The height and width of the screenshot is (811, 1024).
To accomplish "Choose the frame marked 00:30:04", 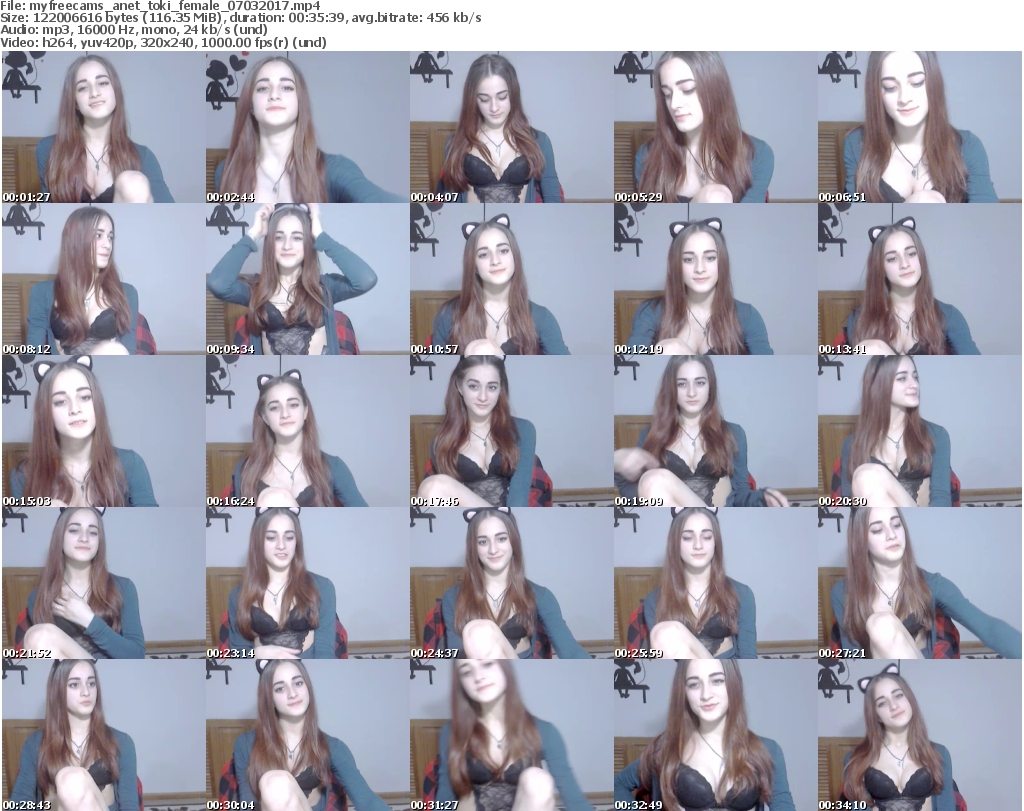I will pos(308,735).
